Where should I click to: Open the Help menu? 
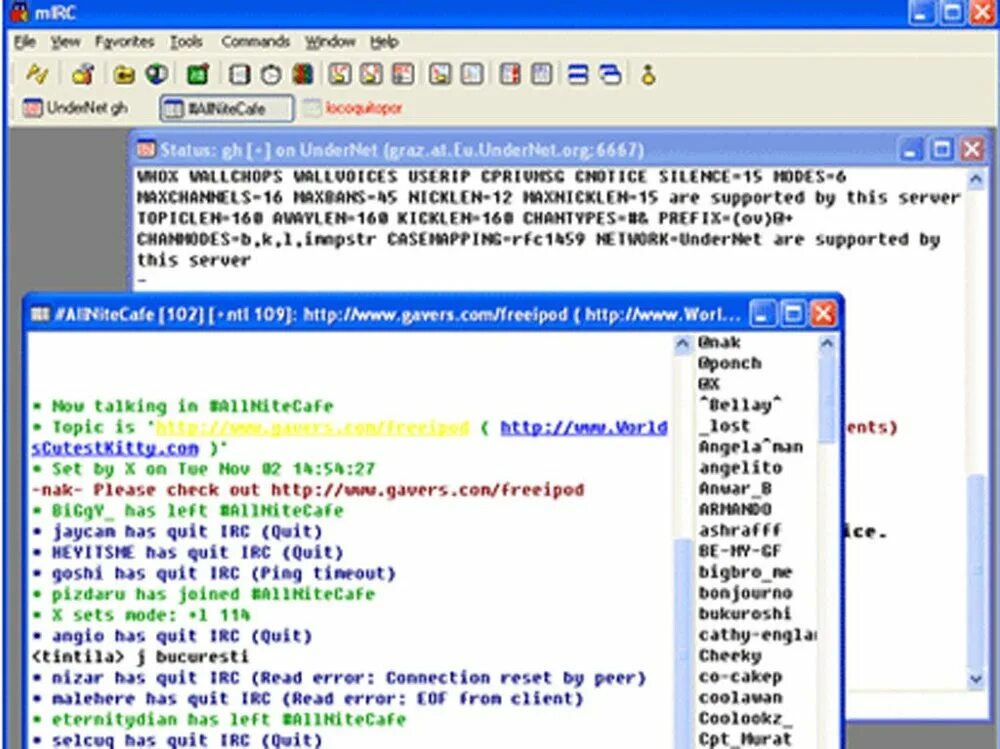pos(384,42)
